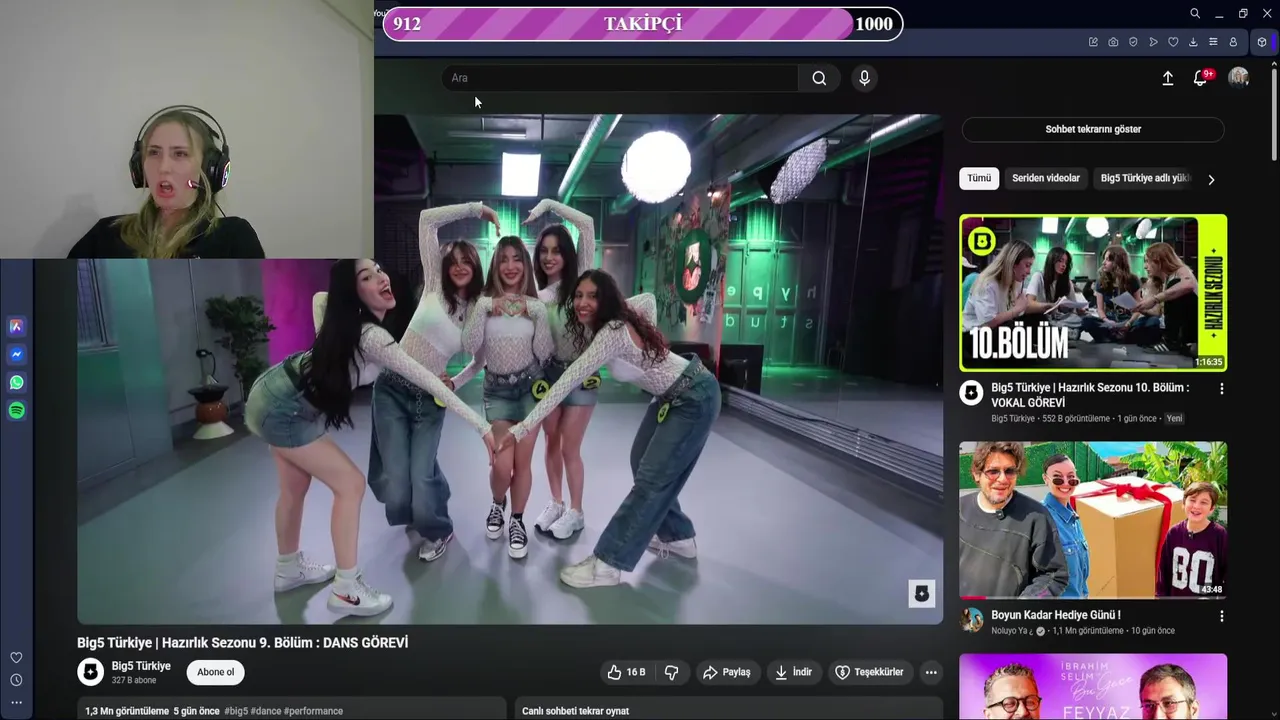Download video using İndir button

[793, 672]
